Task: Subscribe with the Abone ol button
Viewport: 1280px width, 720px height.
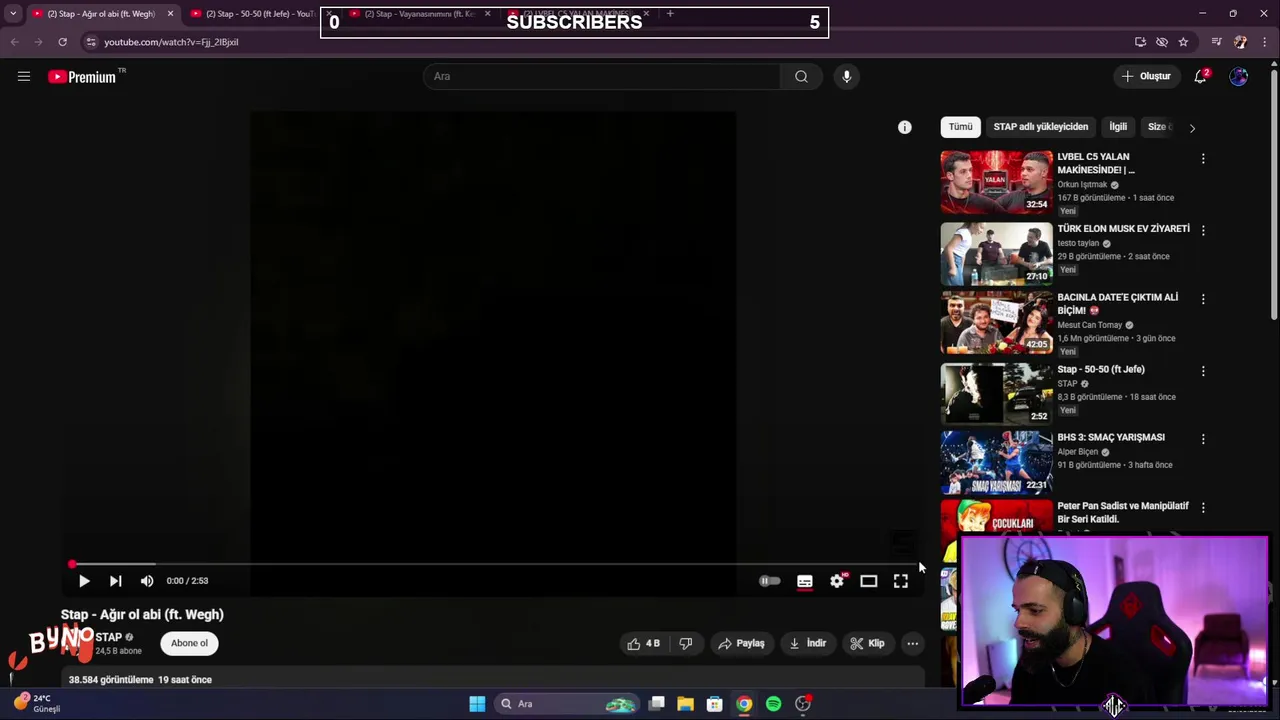Action: 189,643
